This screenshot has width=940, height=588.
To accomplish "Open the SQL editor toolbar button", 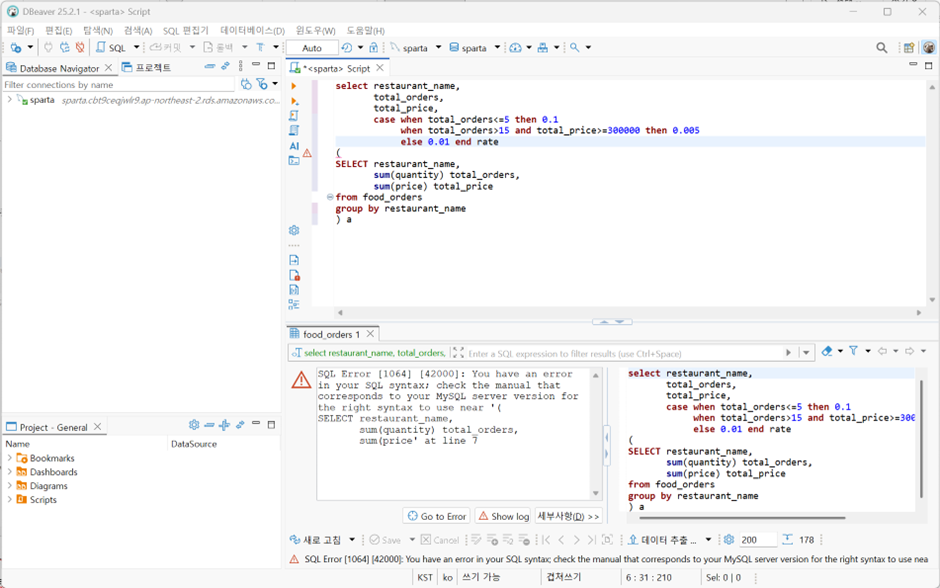I will point(112,47).
